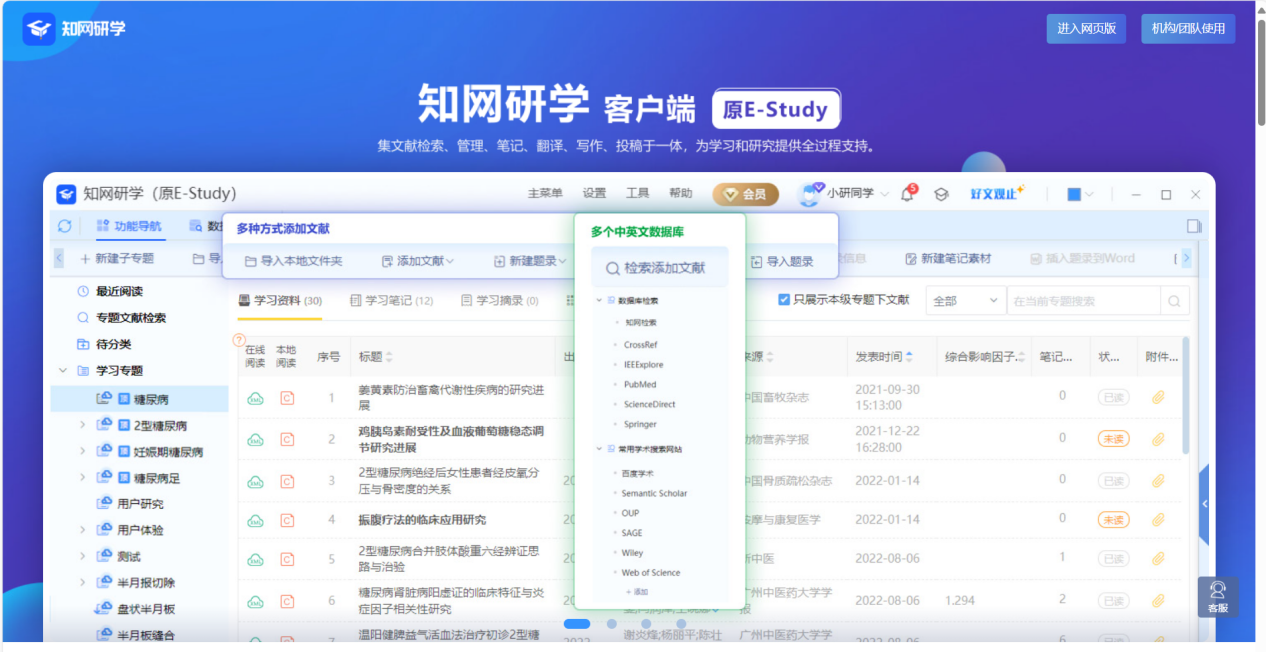Expand the 2型糖尿病 tree node

[83, 425]
